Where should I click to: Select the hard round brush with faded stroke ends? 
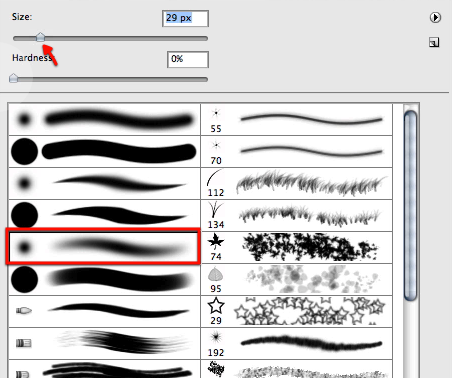104,279
